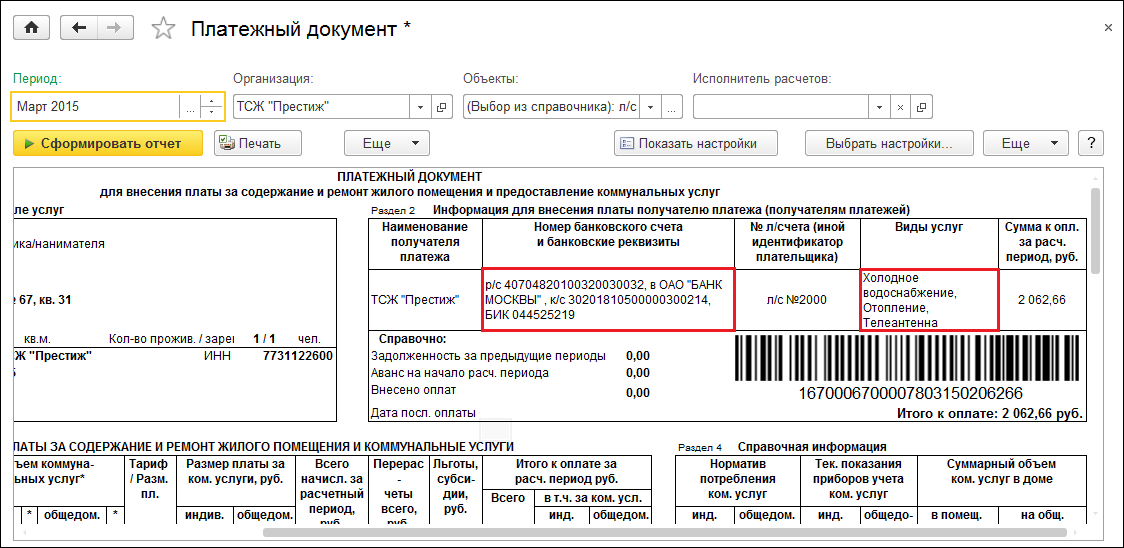Open help with the question mark button
The image size is (1124, 548).
(x=1092, y=143)
